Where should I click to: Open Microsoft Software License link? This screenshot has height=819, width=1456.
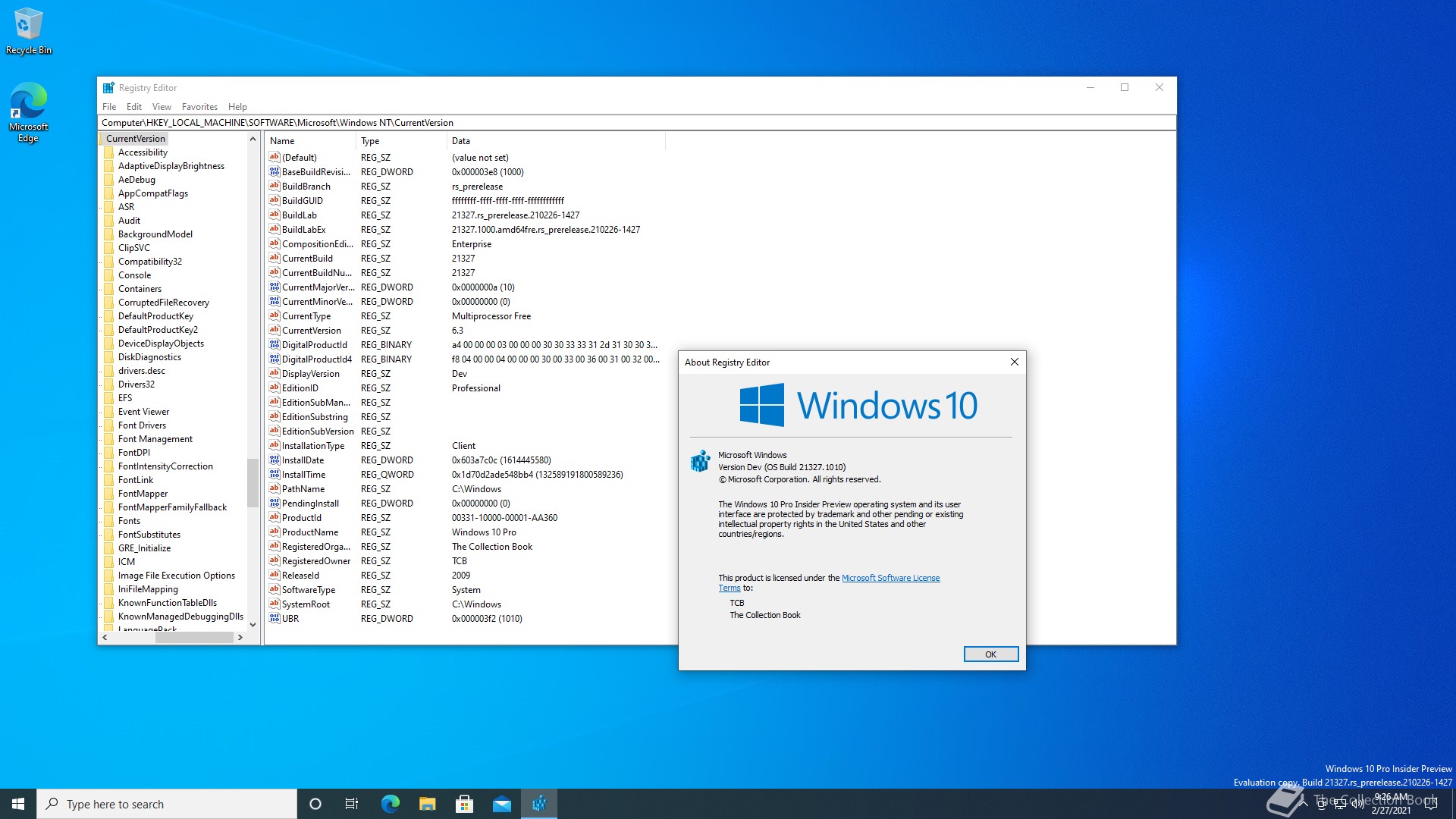point(890,578)
